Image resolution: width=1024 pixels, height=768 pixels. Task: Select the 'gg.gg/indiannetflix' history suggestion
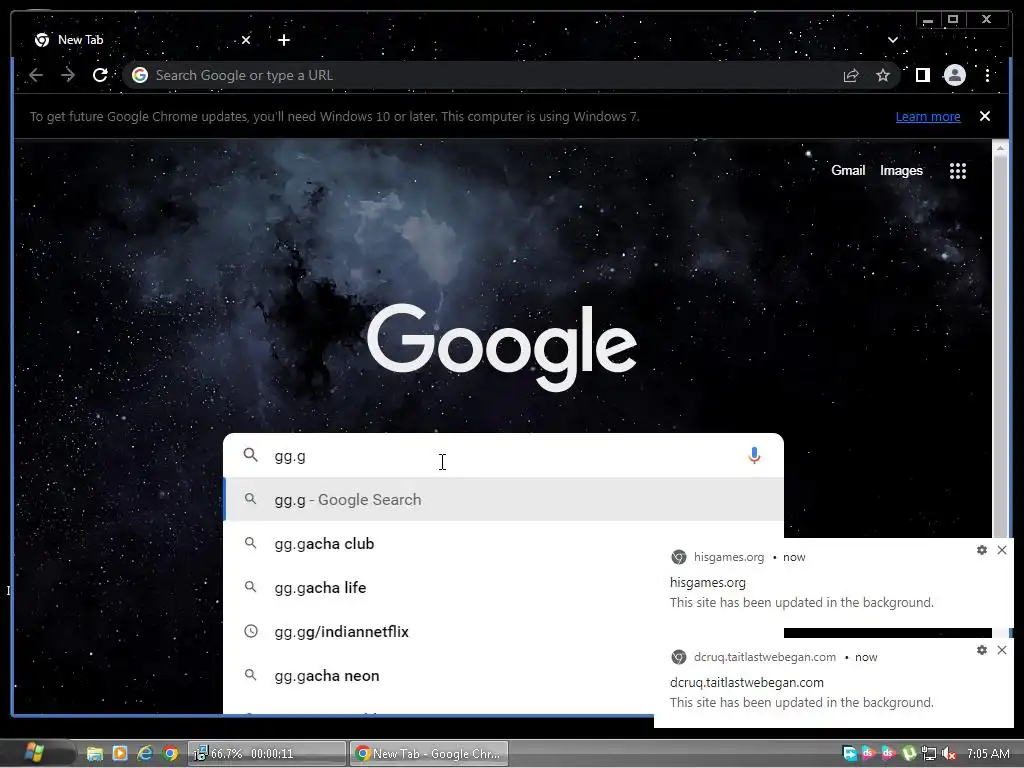[439, 632]
